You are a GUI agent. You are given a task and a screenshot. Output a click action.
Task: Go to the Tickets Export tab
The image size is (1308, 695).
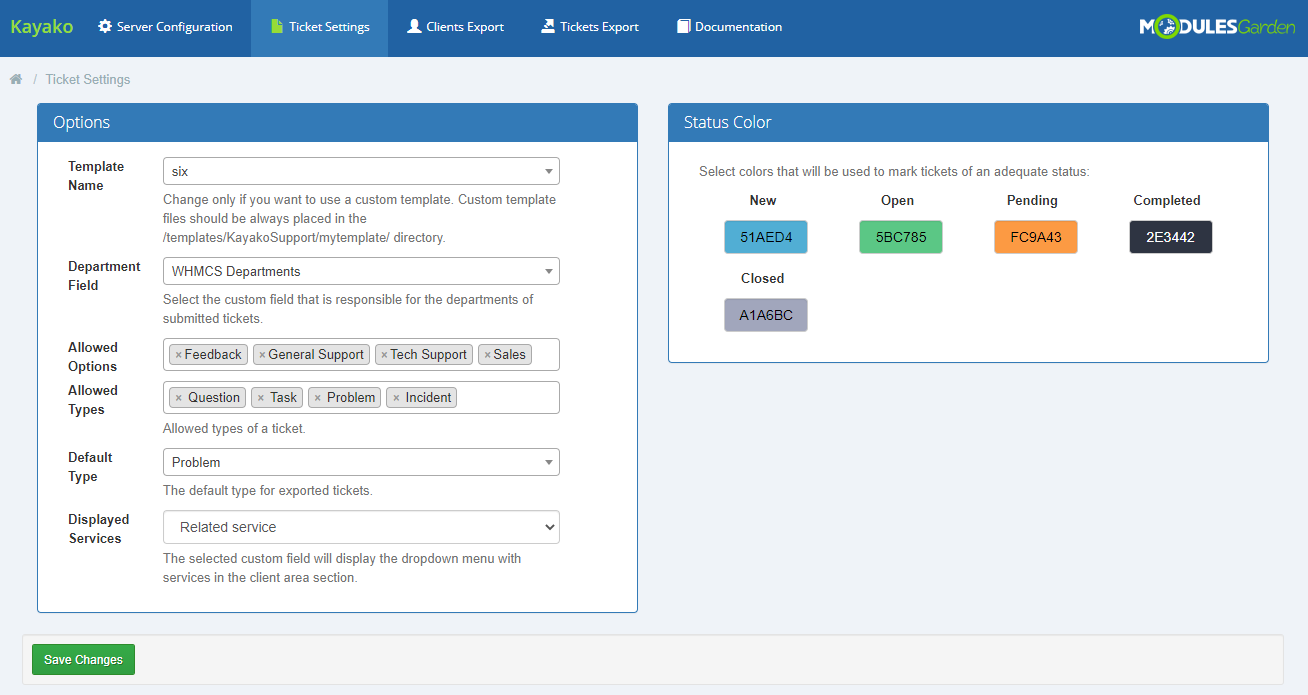point(590,28)
